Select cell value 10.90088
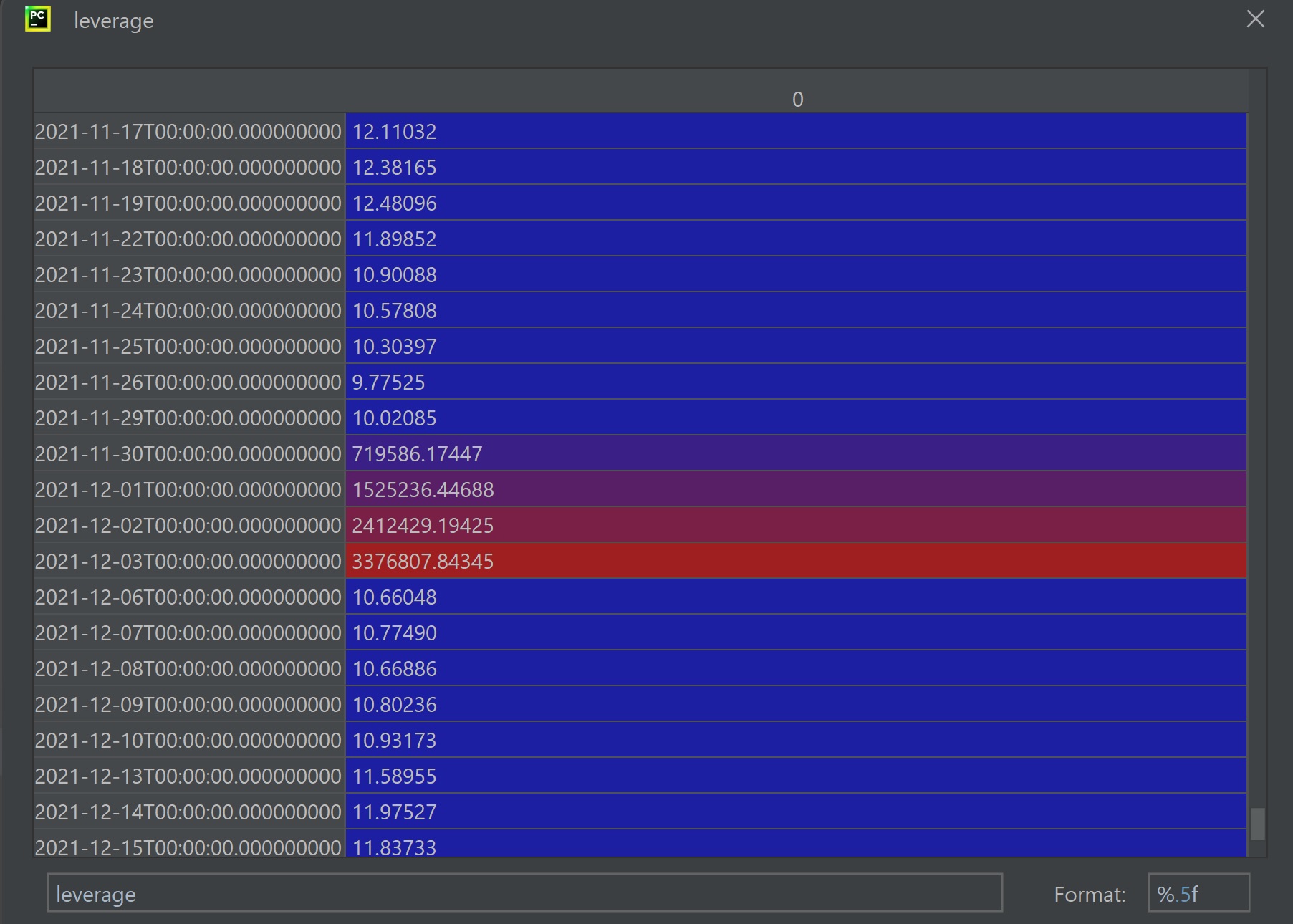This screenshot has width=1293, height=924. click(796, 274)
